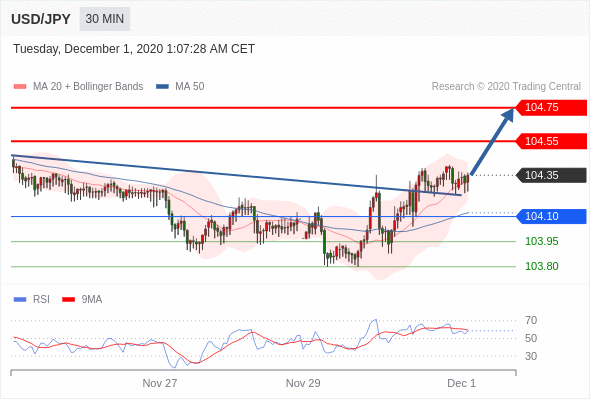The height and width of the screenshot is (400, 590).
Task: Click the RSI 50 level label
Action: 531,338
